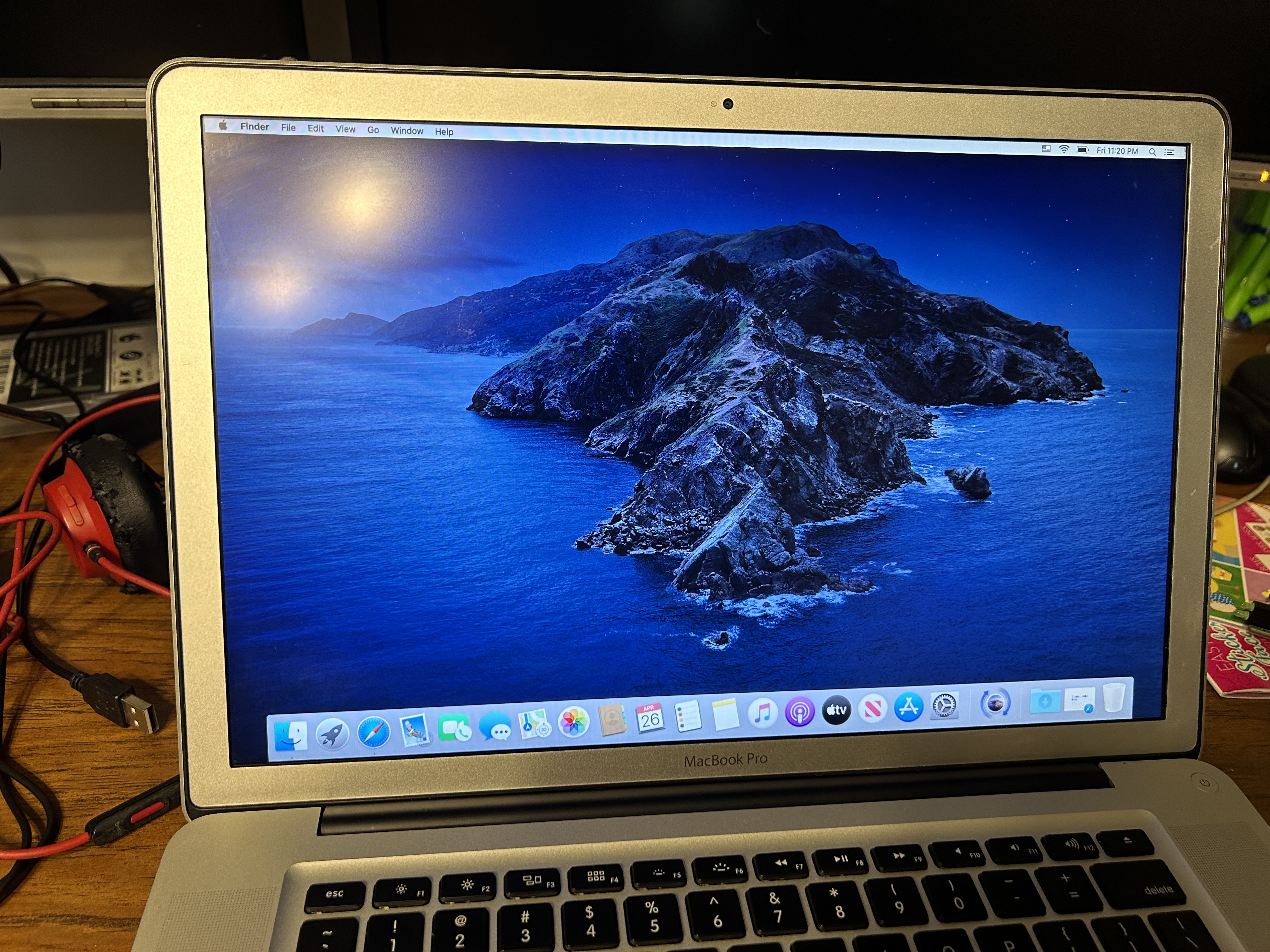Open Contacts address book icon
Viewport: 1270px width, 952px height.
pyautogui.click(x=612, y=720)
